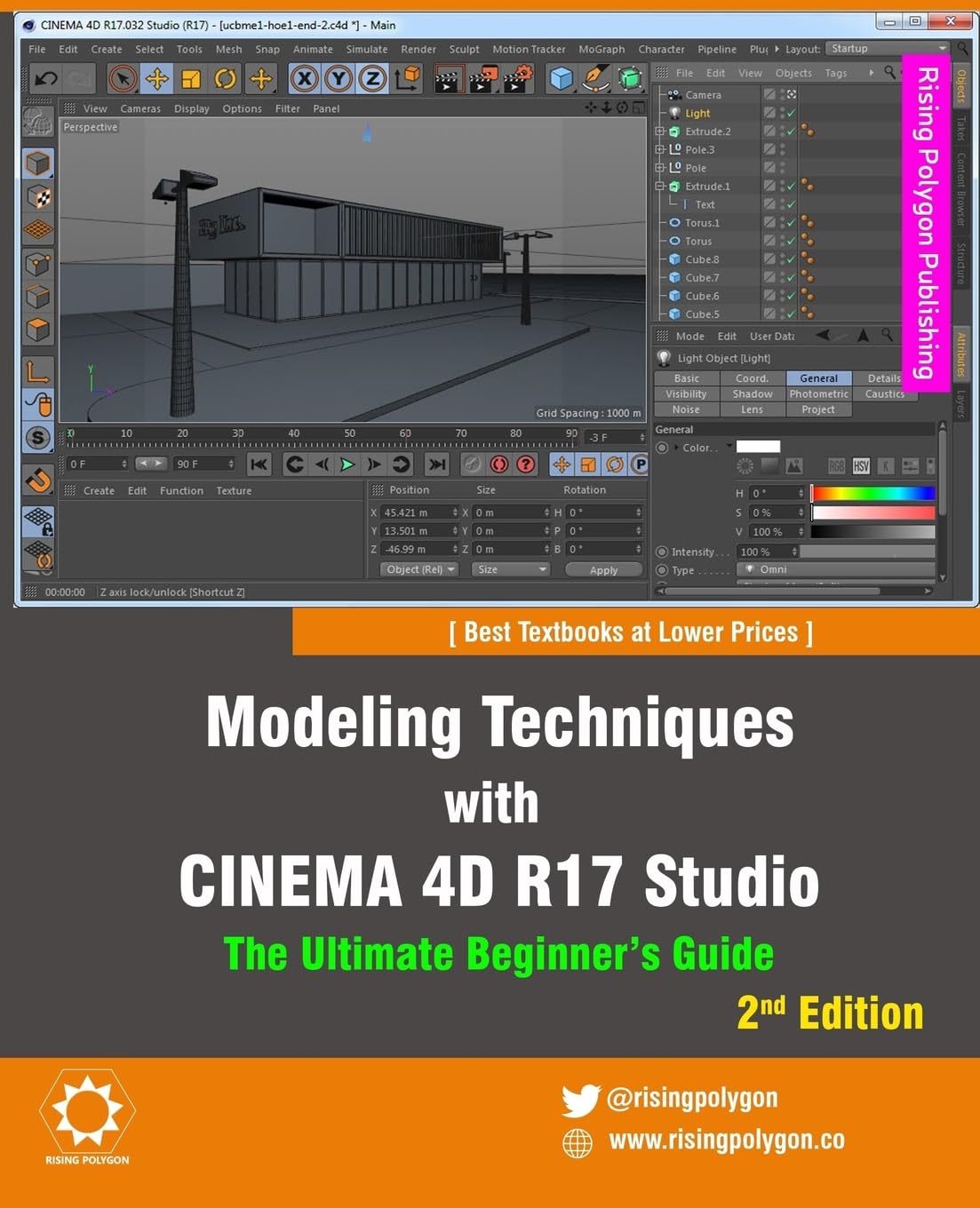
Task: Click the Enable Axis icon
Action: click(37, 371)
